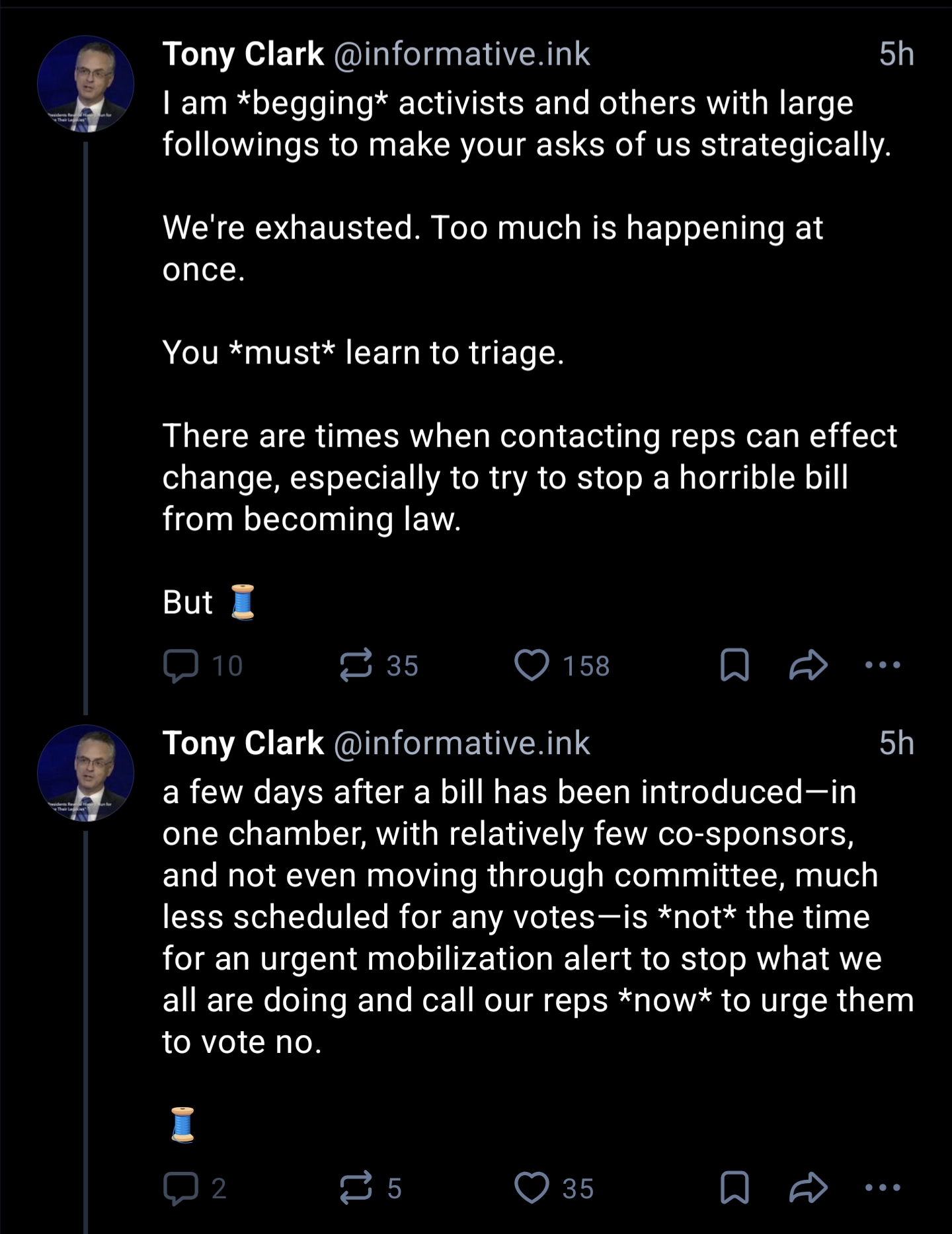Bookmark the first post about triage
952x1234 pixels.
tap(734, 665)
